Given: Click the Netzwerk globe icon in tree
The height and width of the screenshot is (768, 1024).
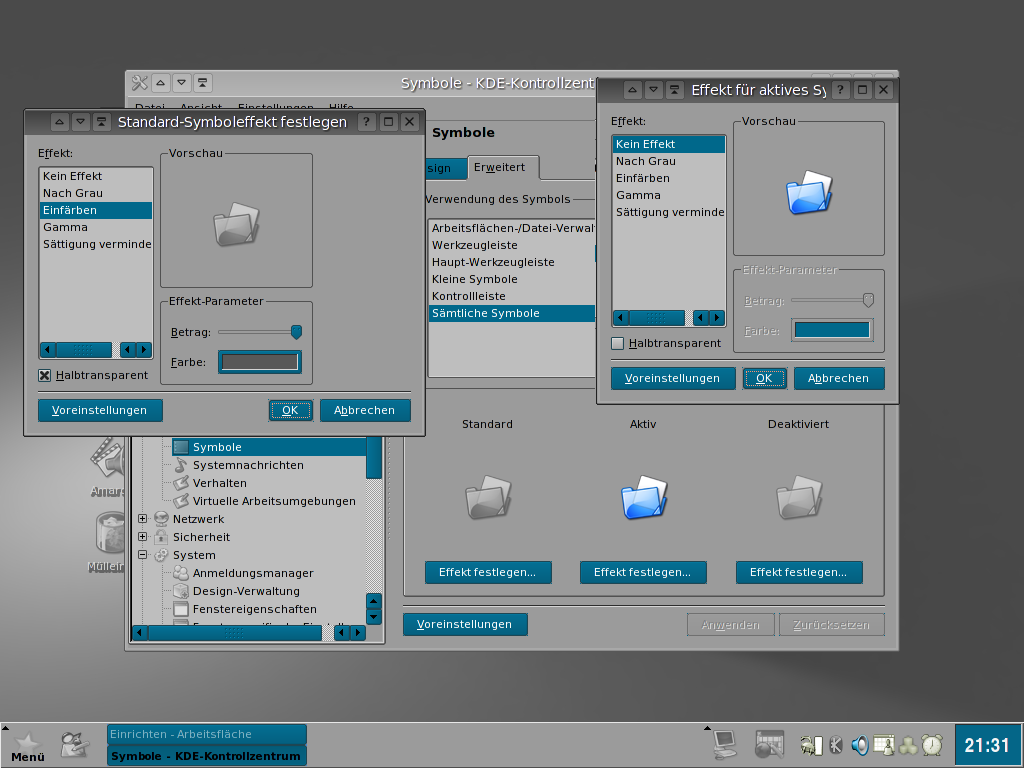Looking at the screenshot, I should coord(161,519).
